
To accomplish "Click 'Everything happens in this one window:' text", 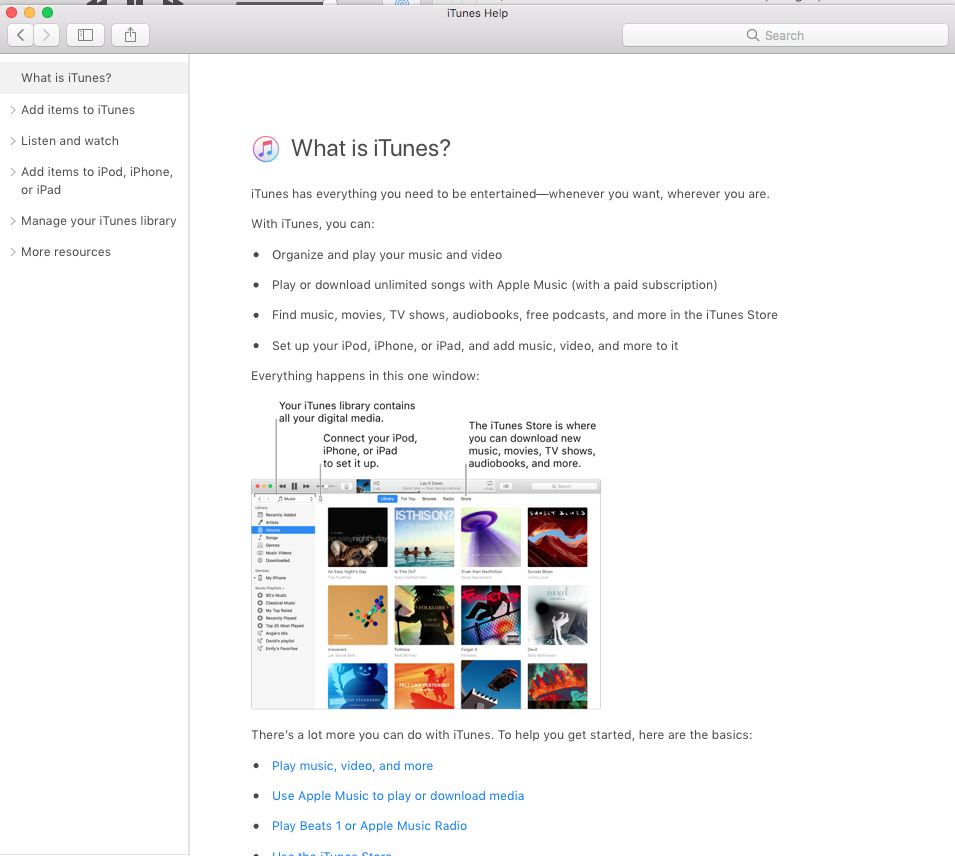I will [x=365, y=376].
